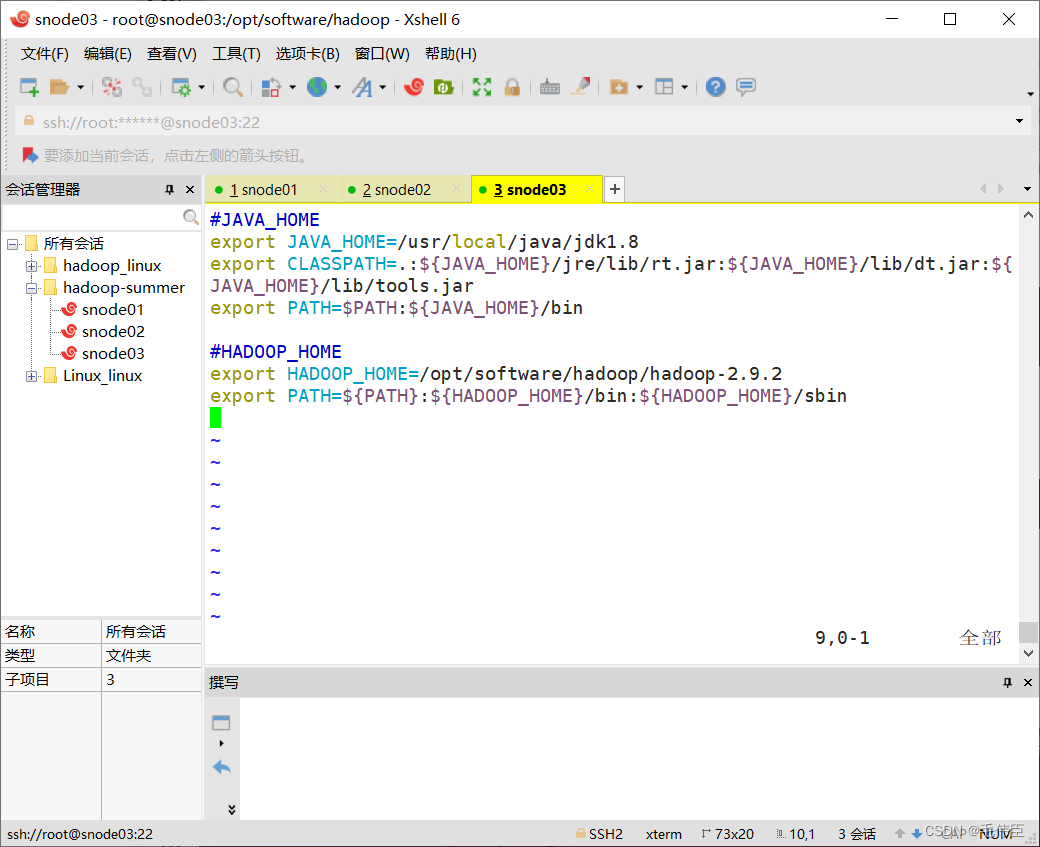Viewport: 1040px width, 847px height.
Task: Click the transfer layout screen icon
Action: pyautogui.click(x=271, y=87)
